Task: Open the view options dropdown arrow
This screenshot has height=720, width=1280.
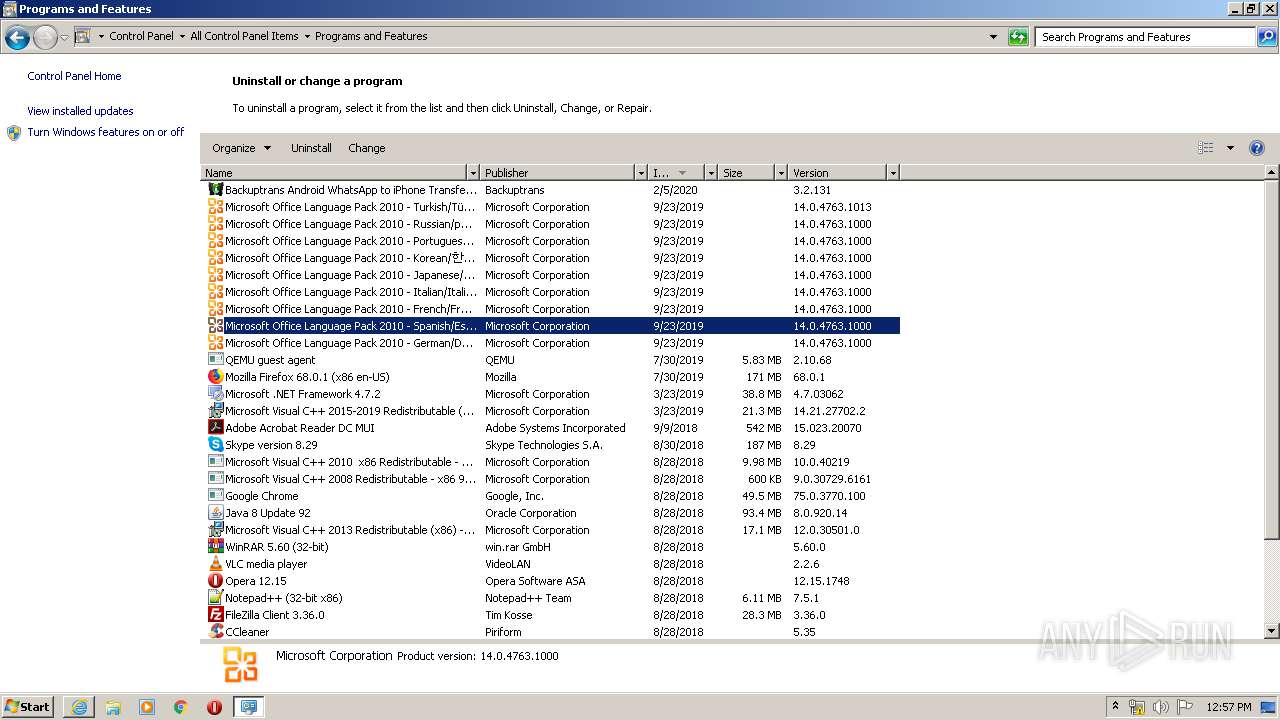Action: click(x=1230, y=148)
